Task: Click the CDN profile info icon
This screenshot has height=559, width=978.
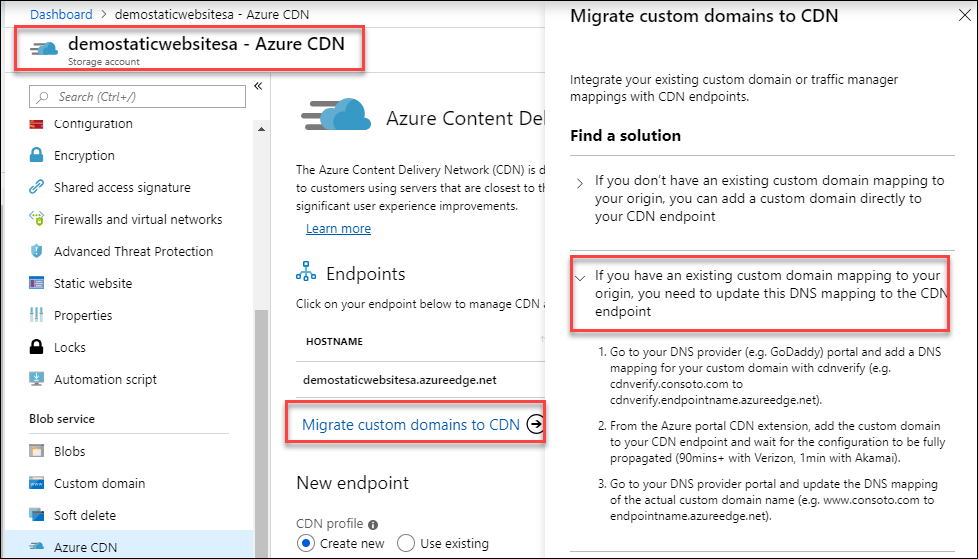Action: (373, 524)
